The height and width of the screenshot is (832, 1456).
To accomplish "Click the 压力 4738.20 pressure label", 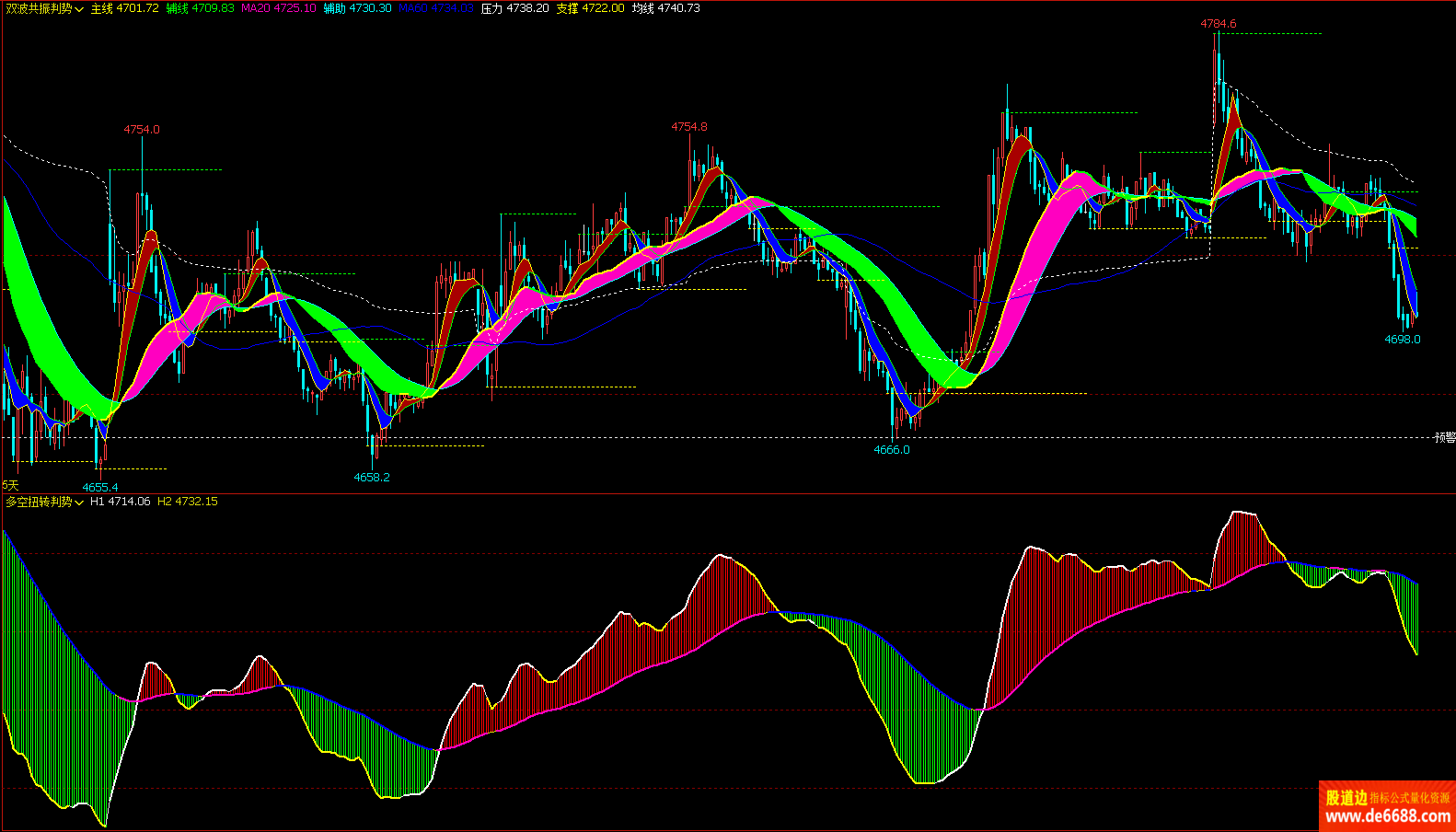I will point(514,8).
